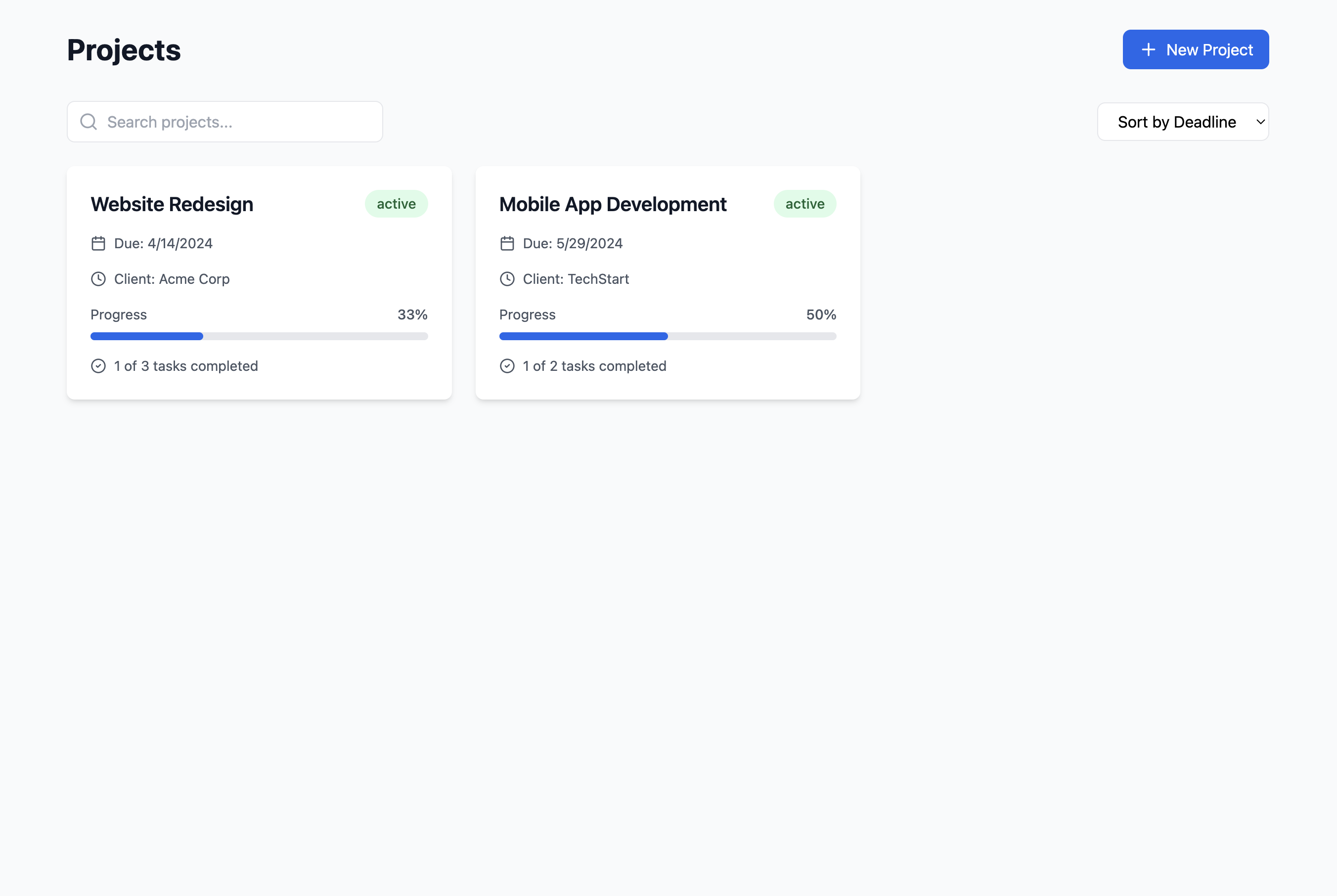Click the check-circle icon near '1 of 2 tasks completed'
Image resolution: width=1337 pixels, height=896 pixels.
point(507,366)
